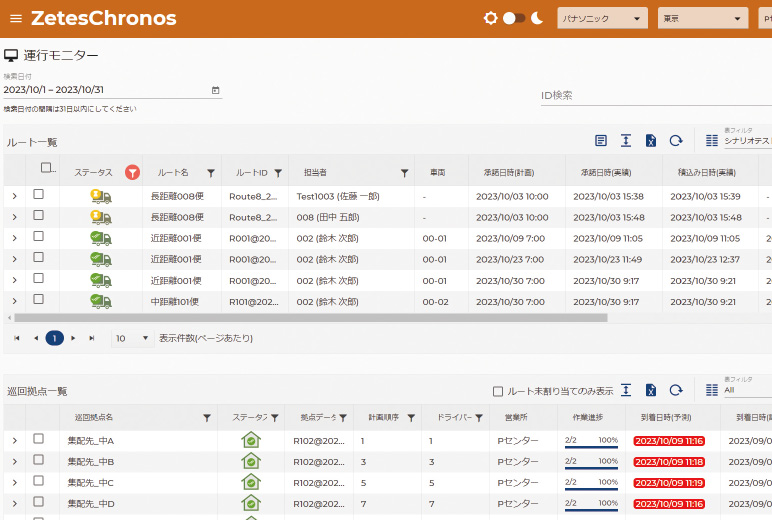772x520 pixels.
Task: Check the ルート未割り当てのみ表示 checkbox
Action: pyautogui.click(x=498, y=391)
